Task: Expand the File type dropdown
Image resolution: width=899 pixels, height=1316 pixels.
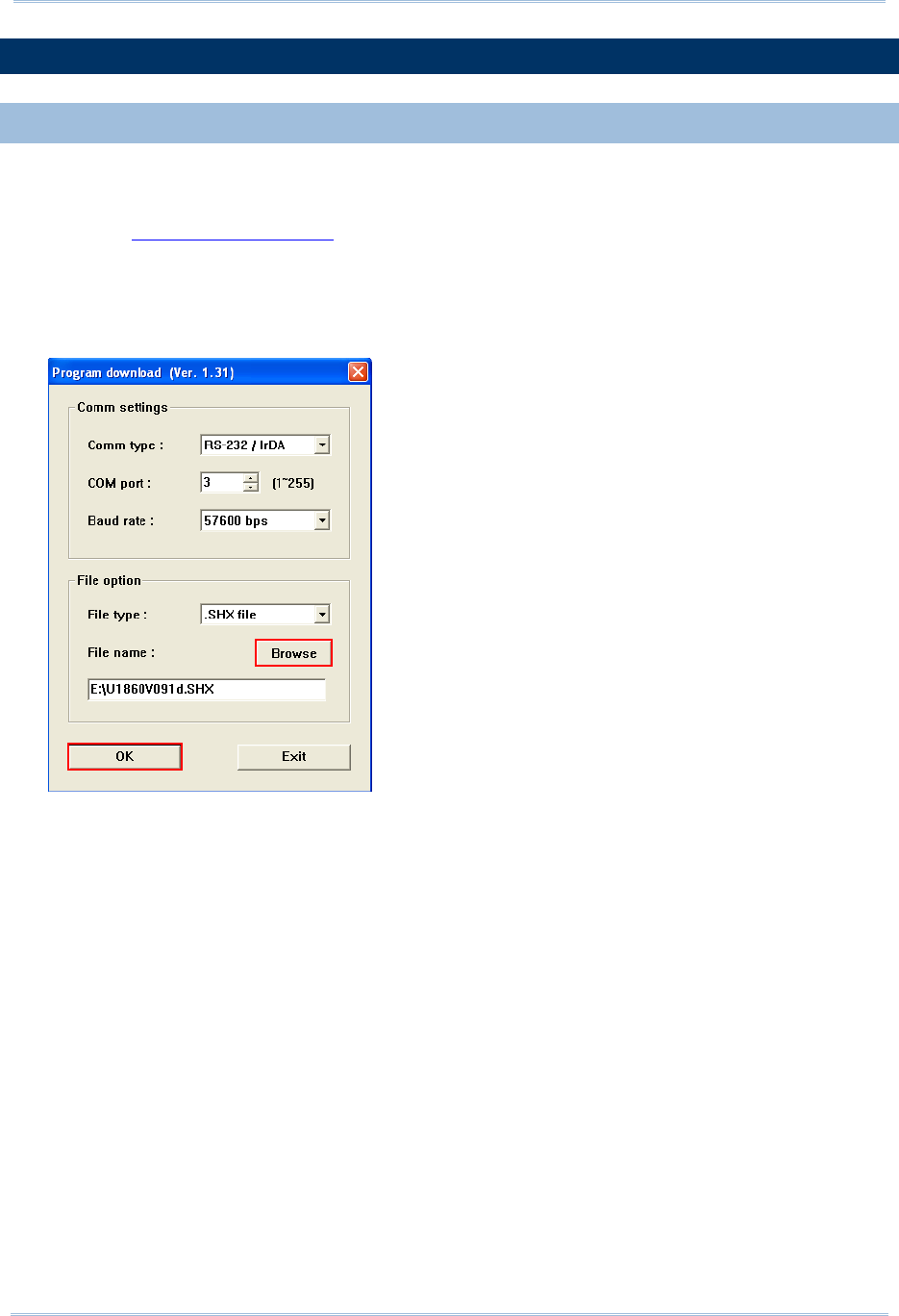Action: [322, 614]
